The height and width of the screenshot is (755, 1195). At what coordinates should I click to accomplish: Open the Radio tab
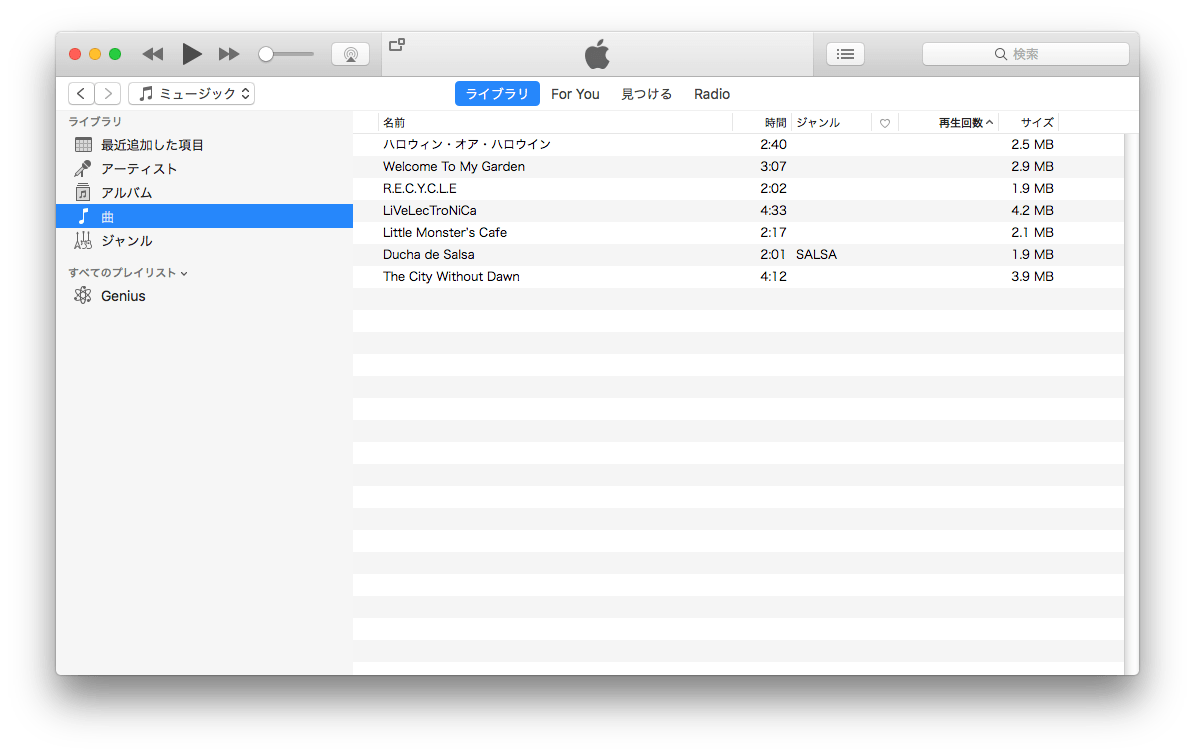712,94
